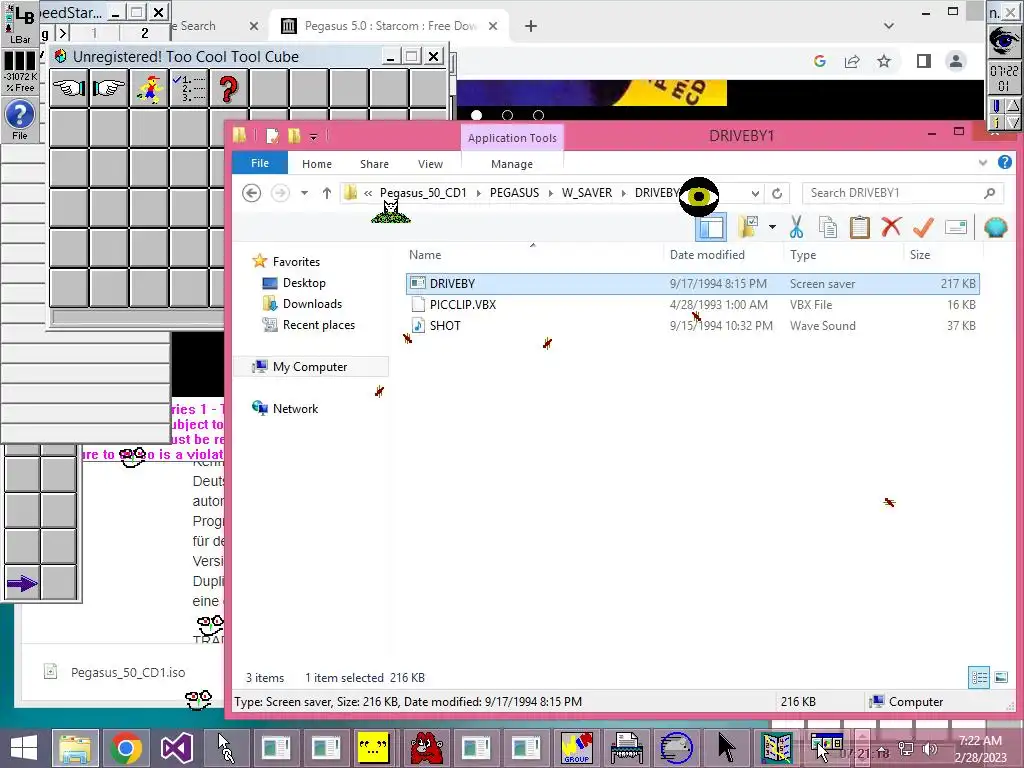Open the File tab in Explorer
This screenshot has width=1024, height=768.
tap(260, 163)
